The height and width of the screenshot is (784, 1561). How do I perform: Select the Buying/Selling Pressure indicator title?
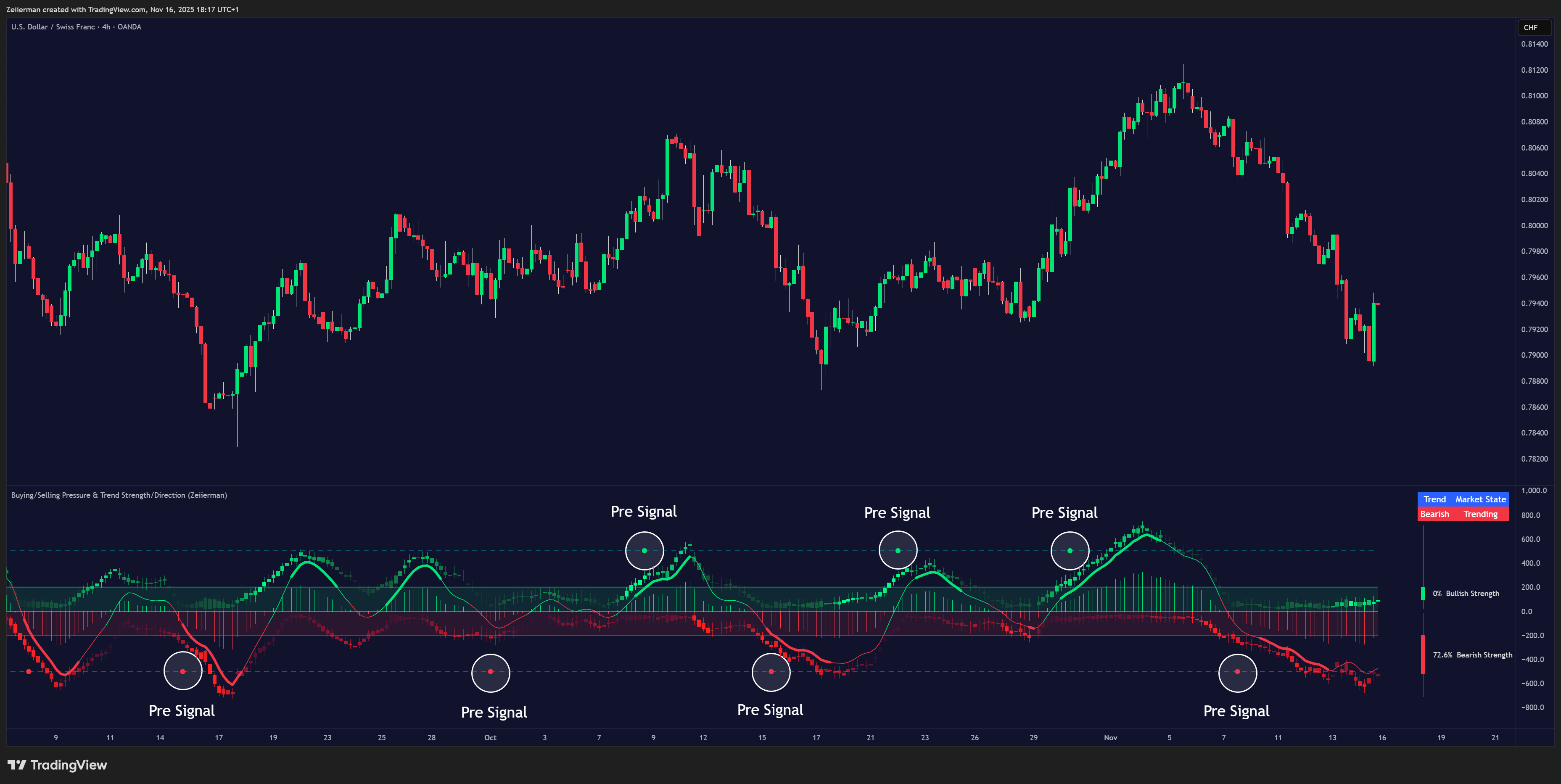[119, 495]
